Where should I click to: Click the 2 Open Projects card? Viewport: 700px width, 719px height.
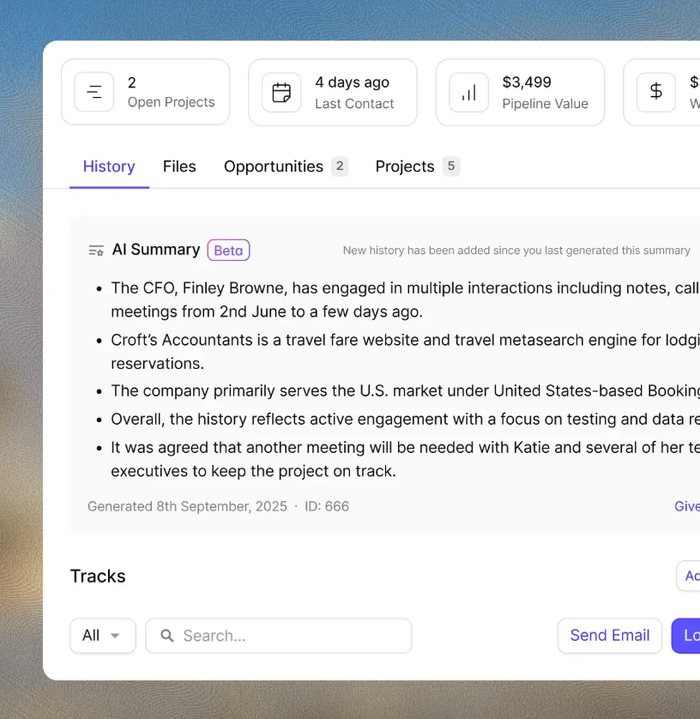tap(145, 92)
